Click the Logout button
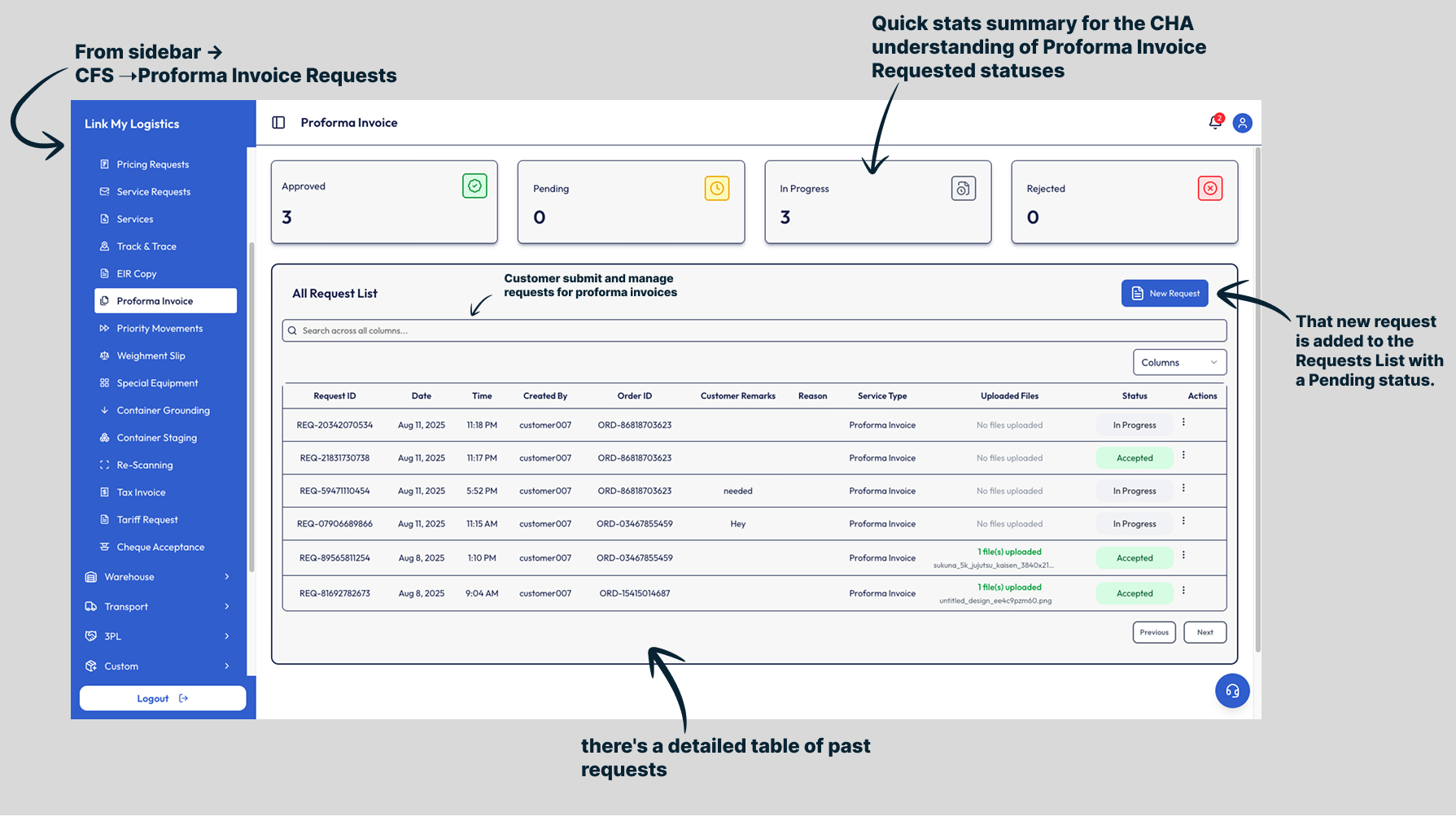 coord(162,698)
